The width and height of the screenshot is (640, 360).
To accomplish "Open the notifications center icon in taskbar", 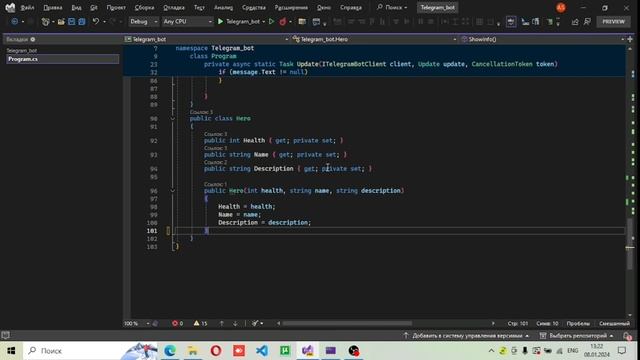I will tap(622, 351).
